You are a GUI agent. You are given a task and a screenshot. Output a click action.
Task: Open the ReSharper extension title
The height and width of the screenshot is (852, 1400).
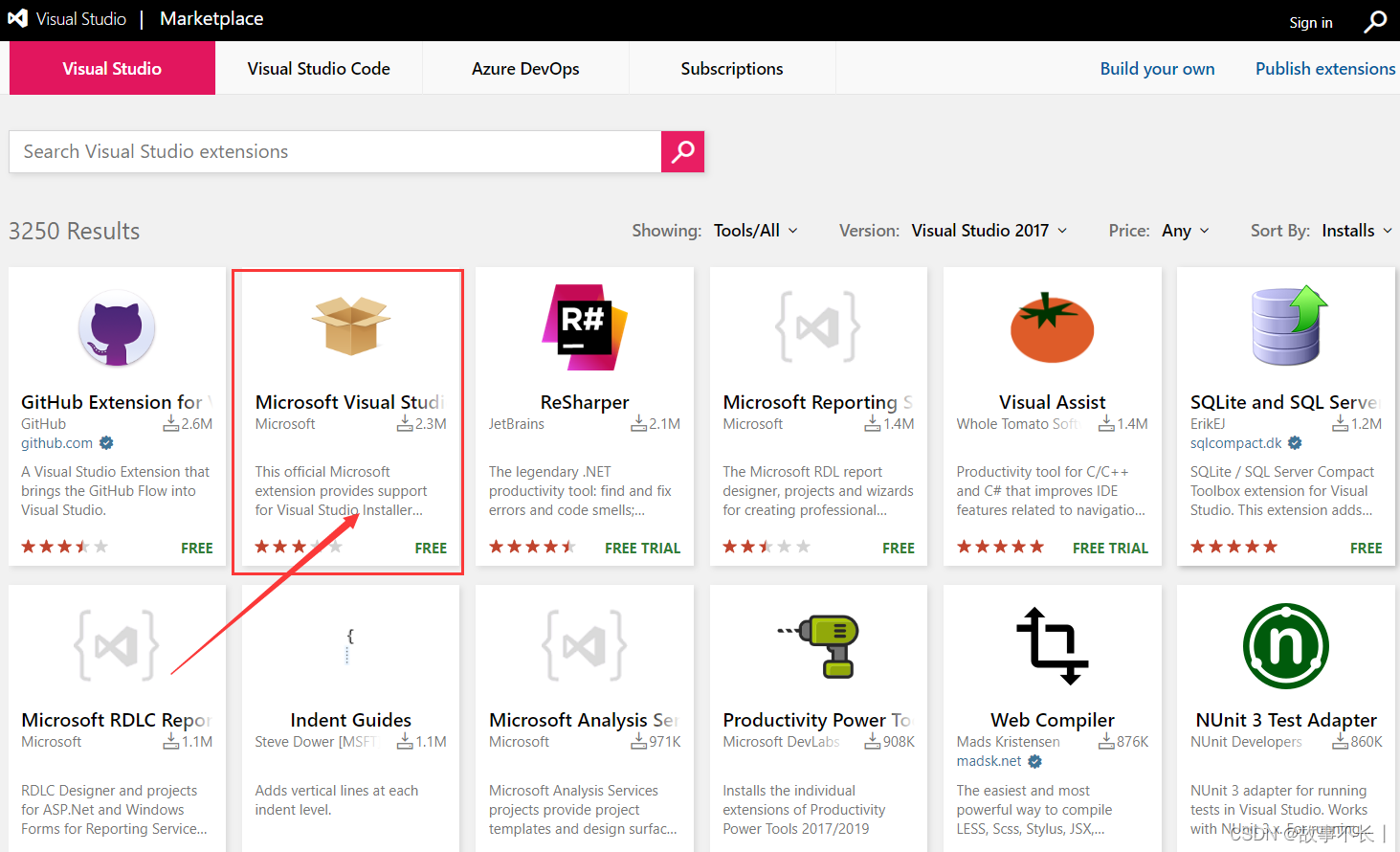(585, 402)
